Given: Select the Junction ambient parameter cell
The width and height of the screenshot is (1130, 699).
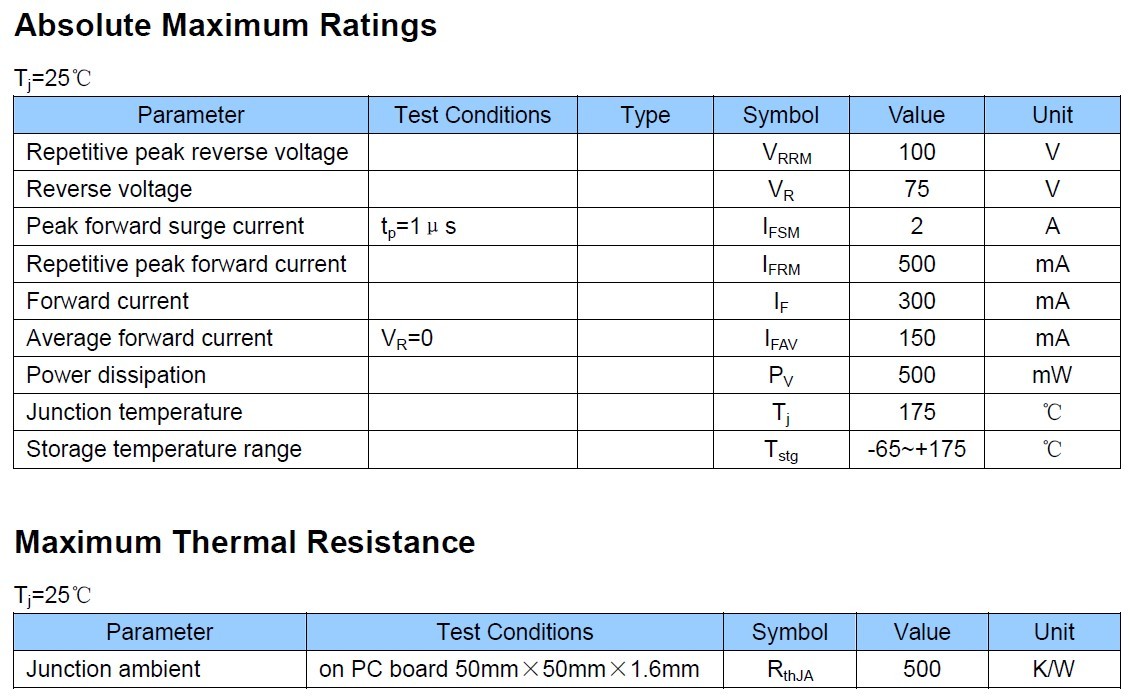Looking at the screenshot, I should pos(113,669).
